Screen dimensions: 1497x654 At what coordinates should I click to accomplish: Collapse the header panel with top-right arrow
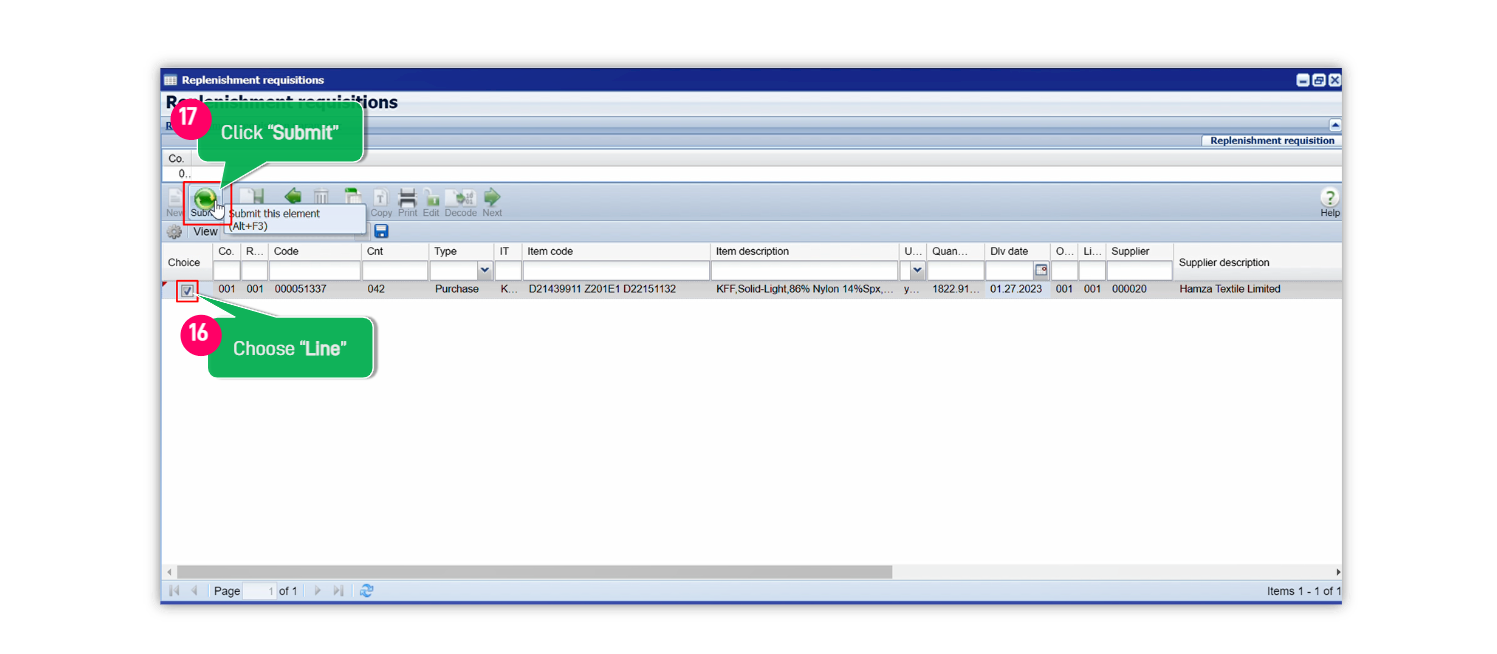(1335, 125)
